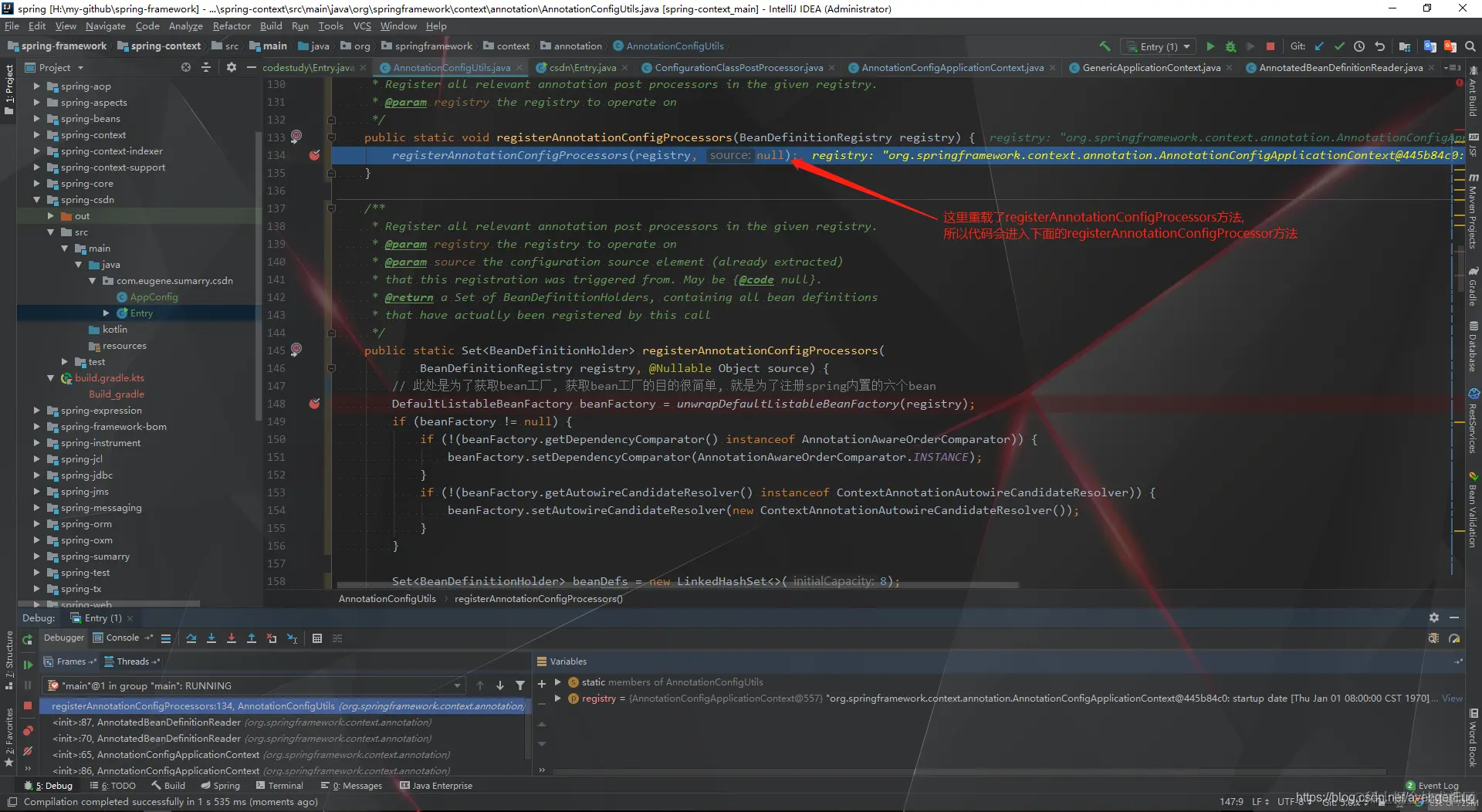Viewport: 1482px width, 812px height.
Task: Click Step Over in debugger toolbar
Action: [191, 638]
